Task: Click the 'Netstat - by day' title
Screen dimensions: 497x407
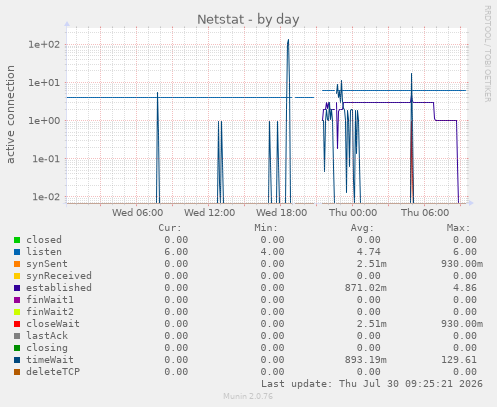Action: point(248,19)
